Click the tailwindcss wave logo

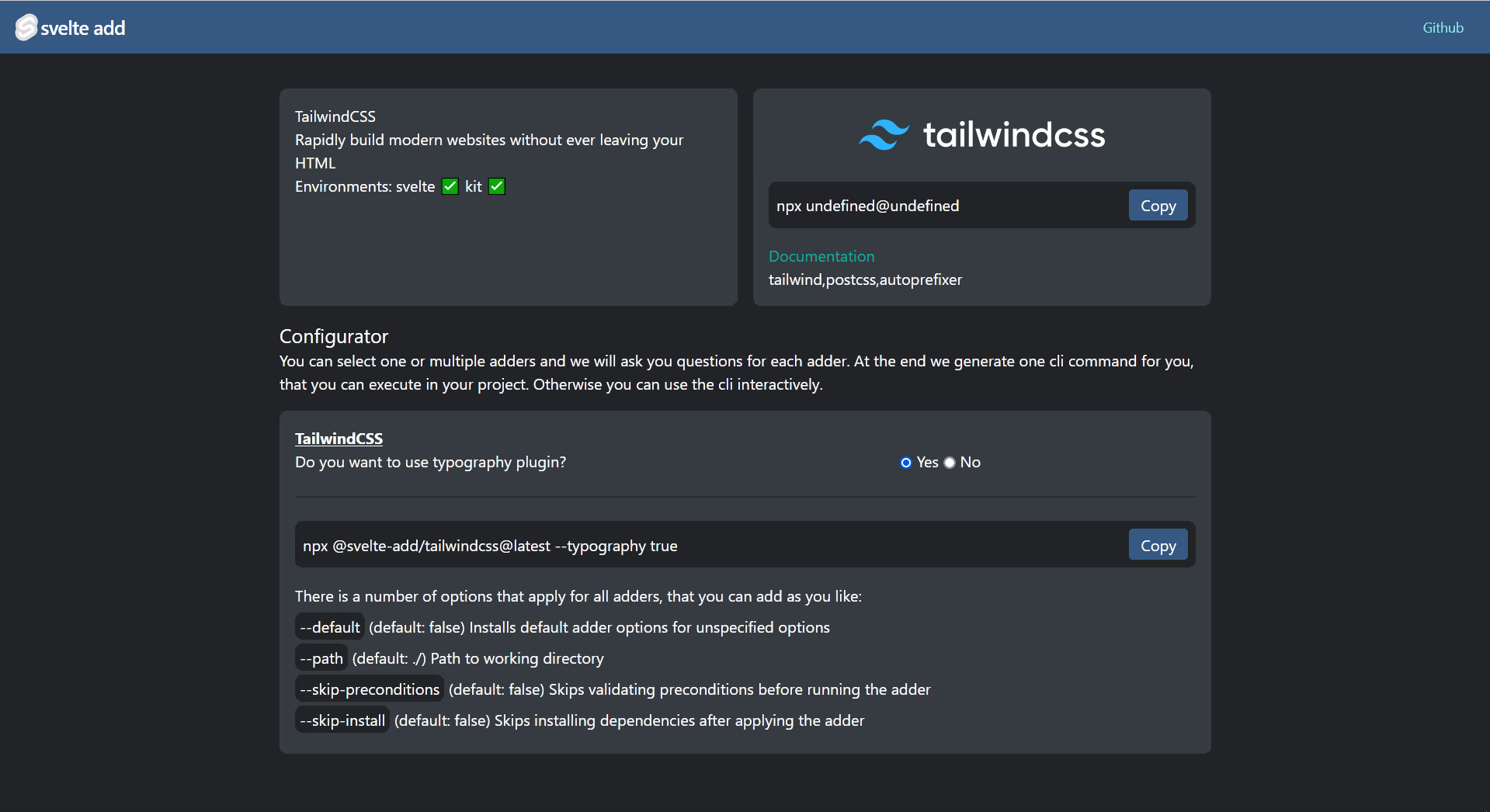tap(885, 134)
